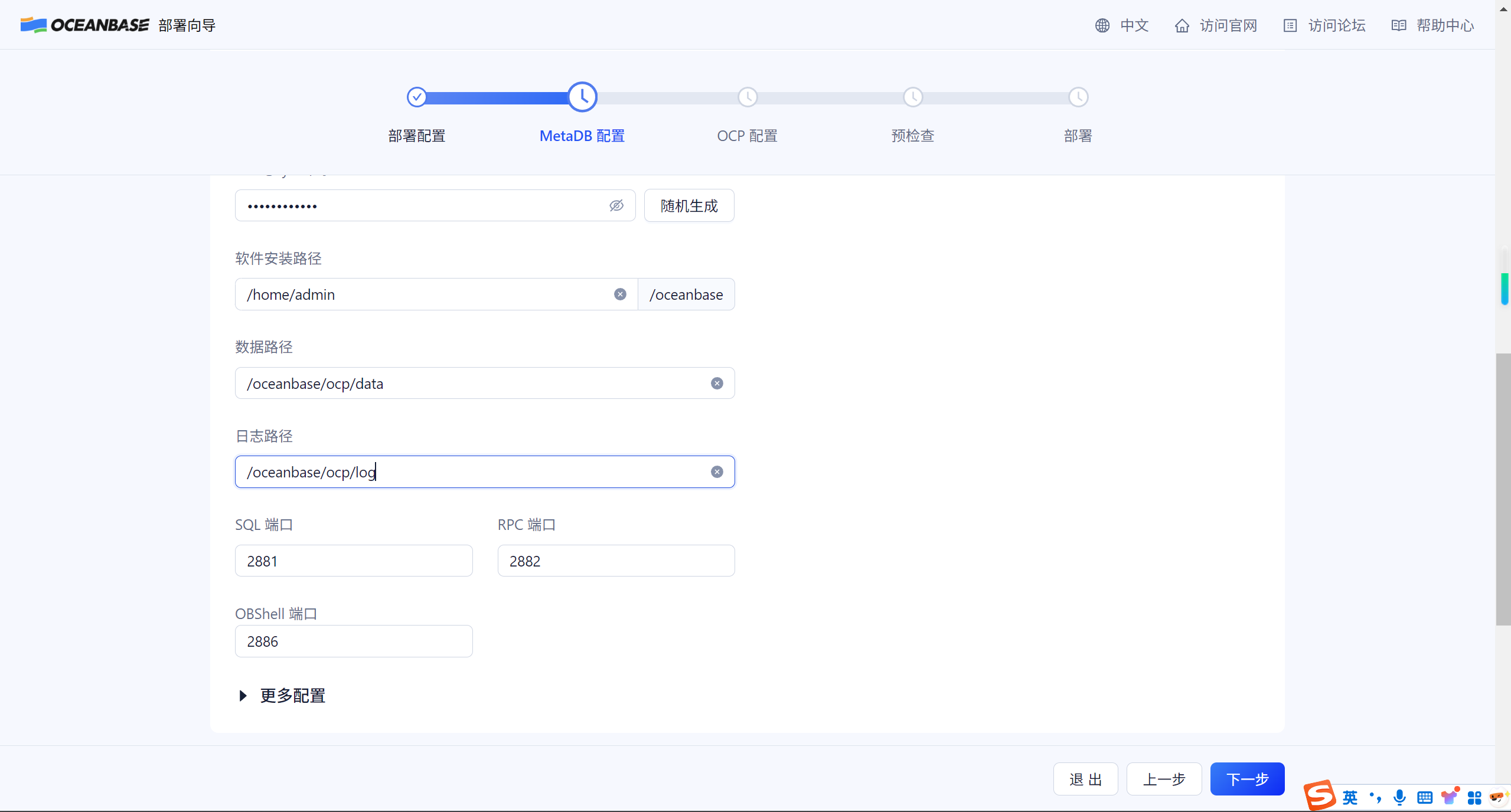This screenshot has height=812, width=1511.
Task: Click the page vertical scrollbar thumb
Action: pos(1503,490)
